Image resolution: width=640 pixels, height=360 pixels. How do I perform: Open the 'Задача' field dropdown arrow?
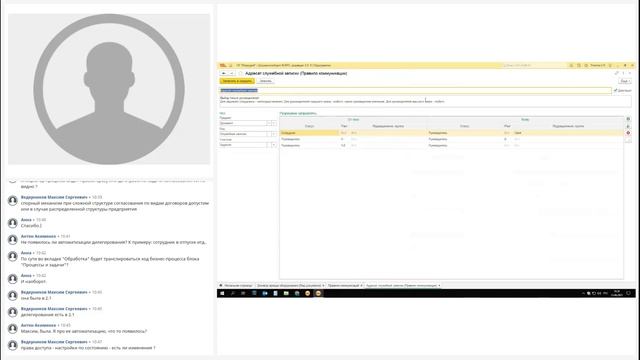[x=273, y=145]
